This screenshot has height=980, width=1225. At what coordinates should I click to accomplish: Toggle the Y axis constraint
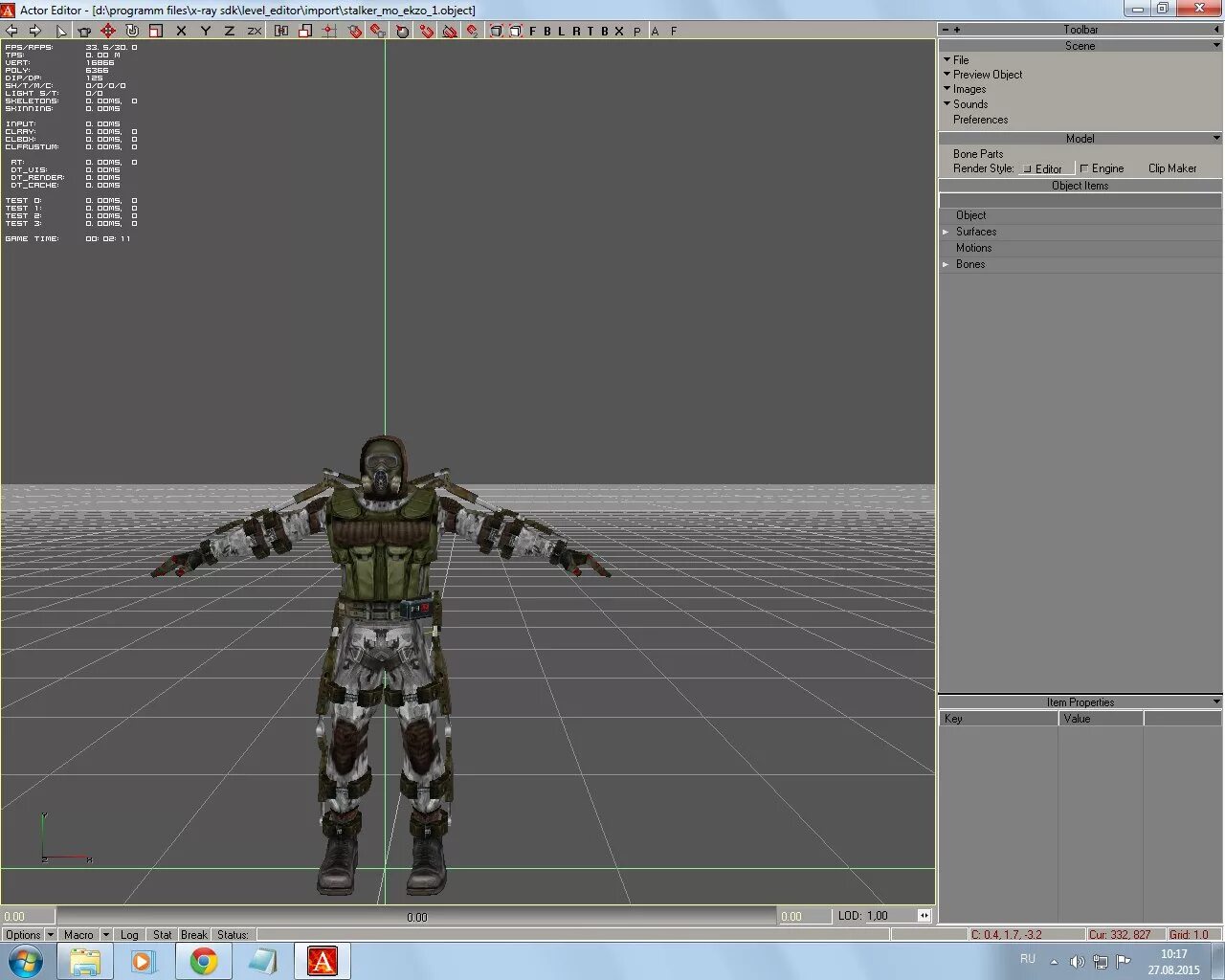point(205,31)
